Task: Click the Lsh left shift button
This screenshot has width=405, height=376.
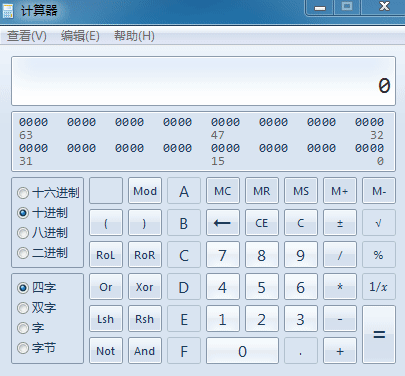Action: (x=106, y=319)
